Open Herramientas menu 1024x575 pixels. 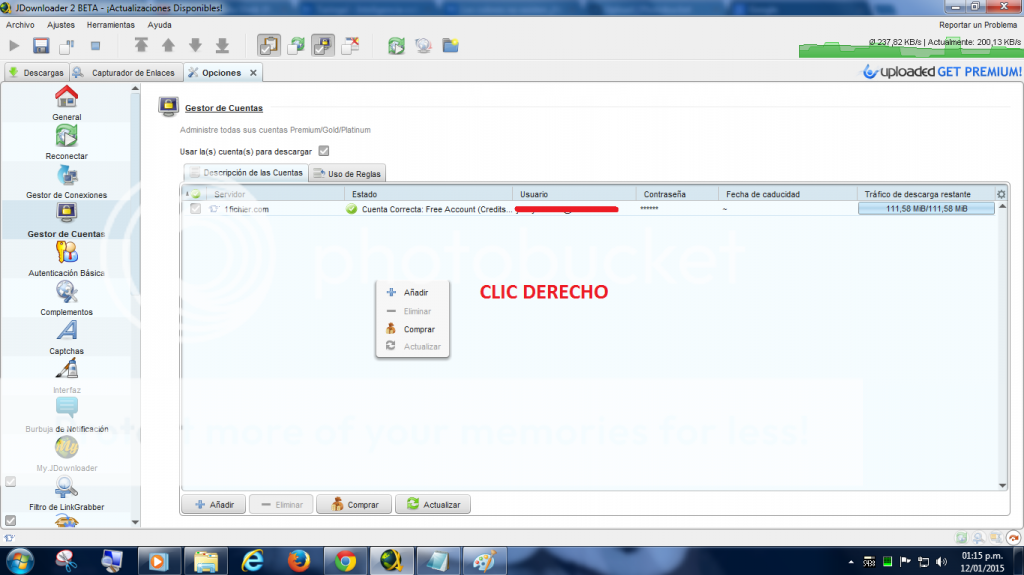[110, 25]
